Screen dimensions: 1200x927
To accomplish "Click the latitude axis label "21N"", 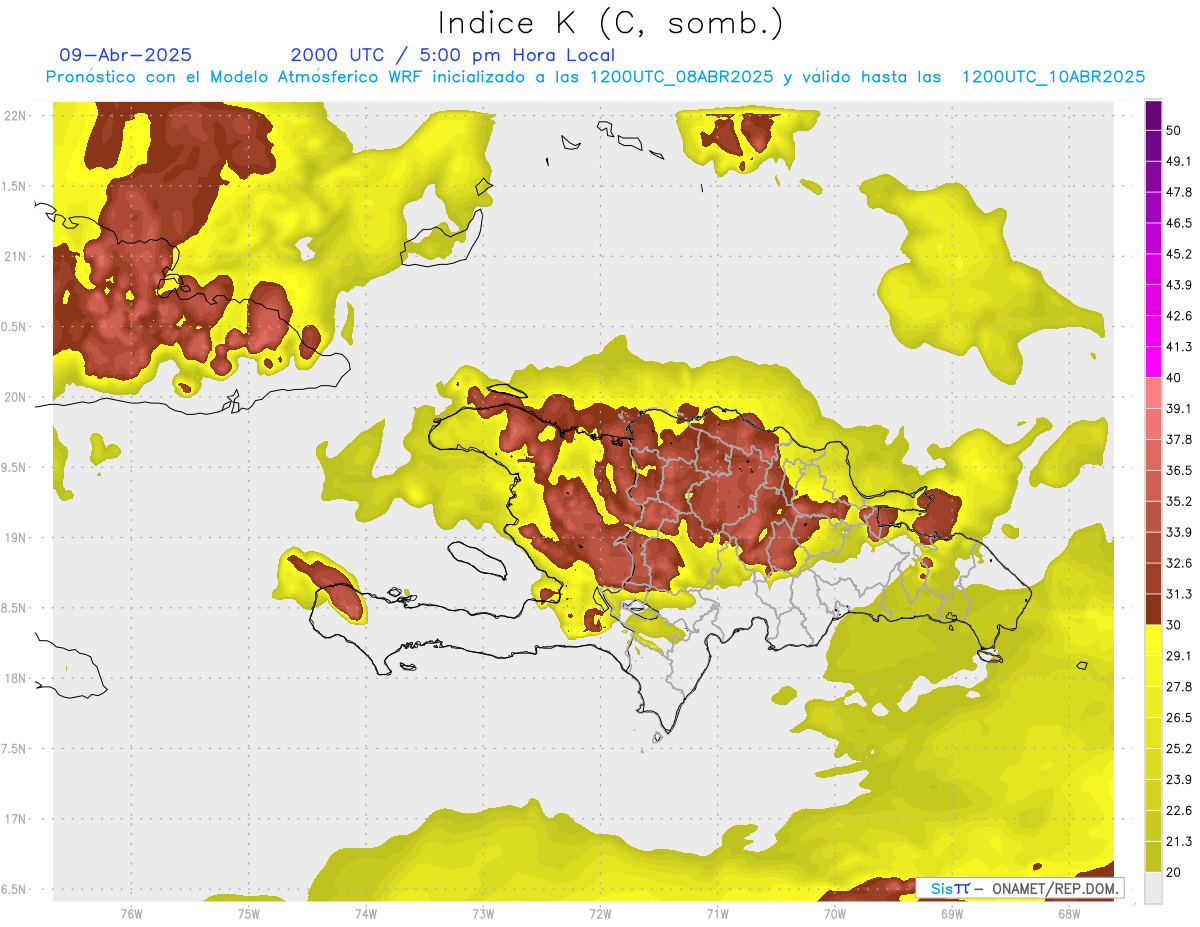I will coord(15,256).
